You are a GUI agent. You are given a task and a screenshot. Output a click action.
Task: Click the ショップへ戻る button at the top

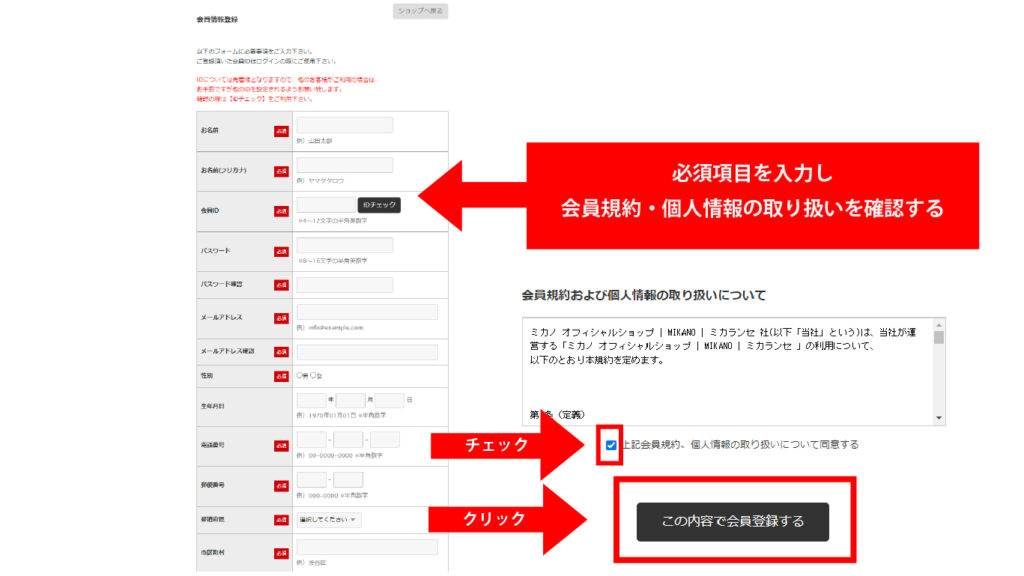420,10
